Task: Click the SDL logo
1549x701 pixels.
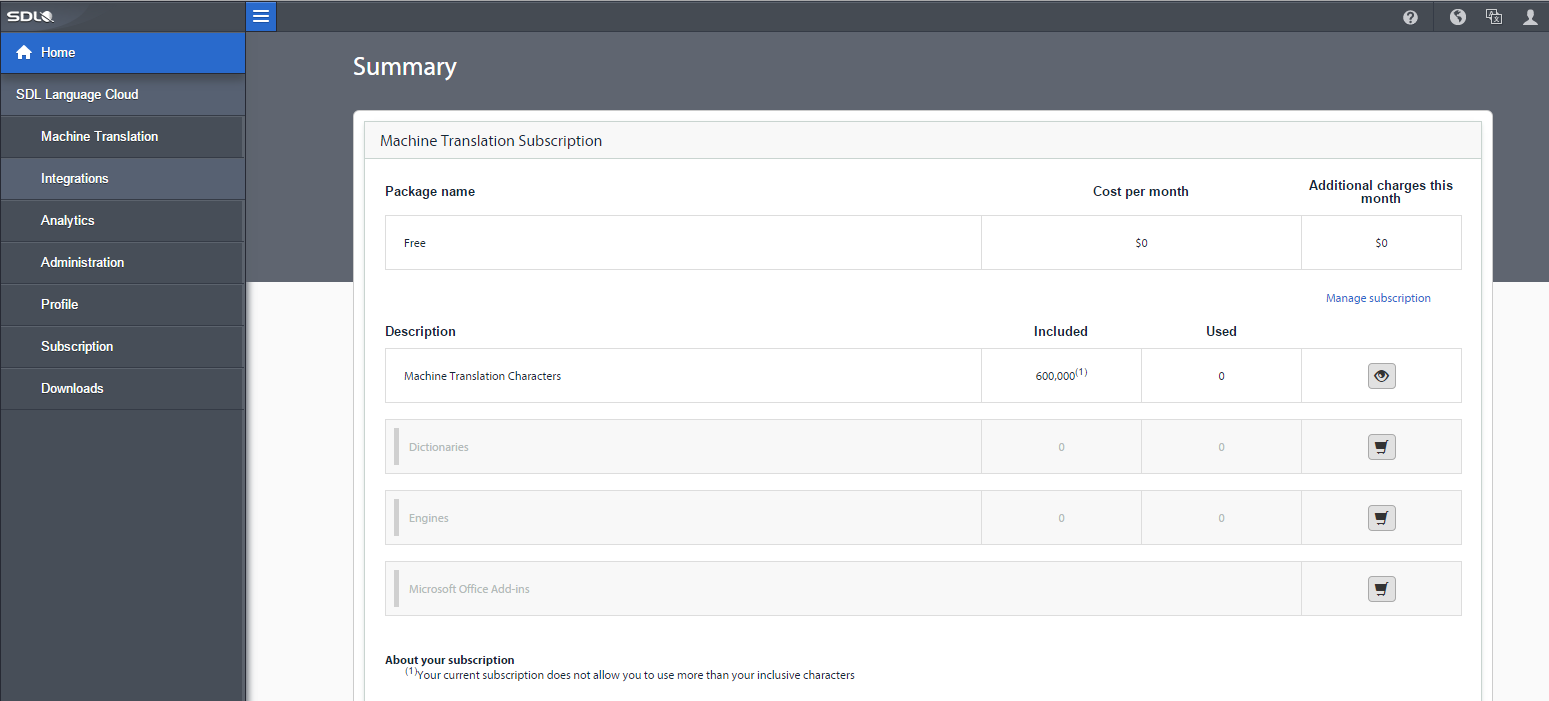Action: coord(31,16)
